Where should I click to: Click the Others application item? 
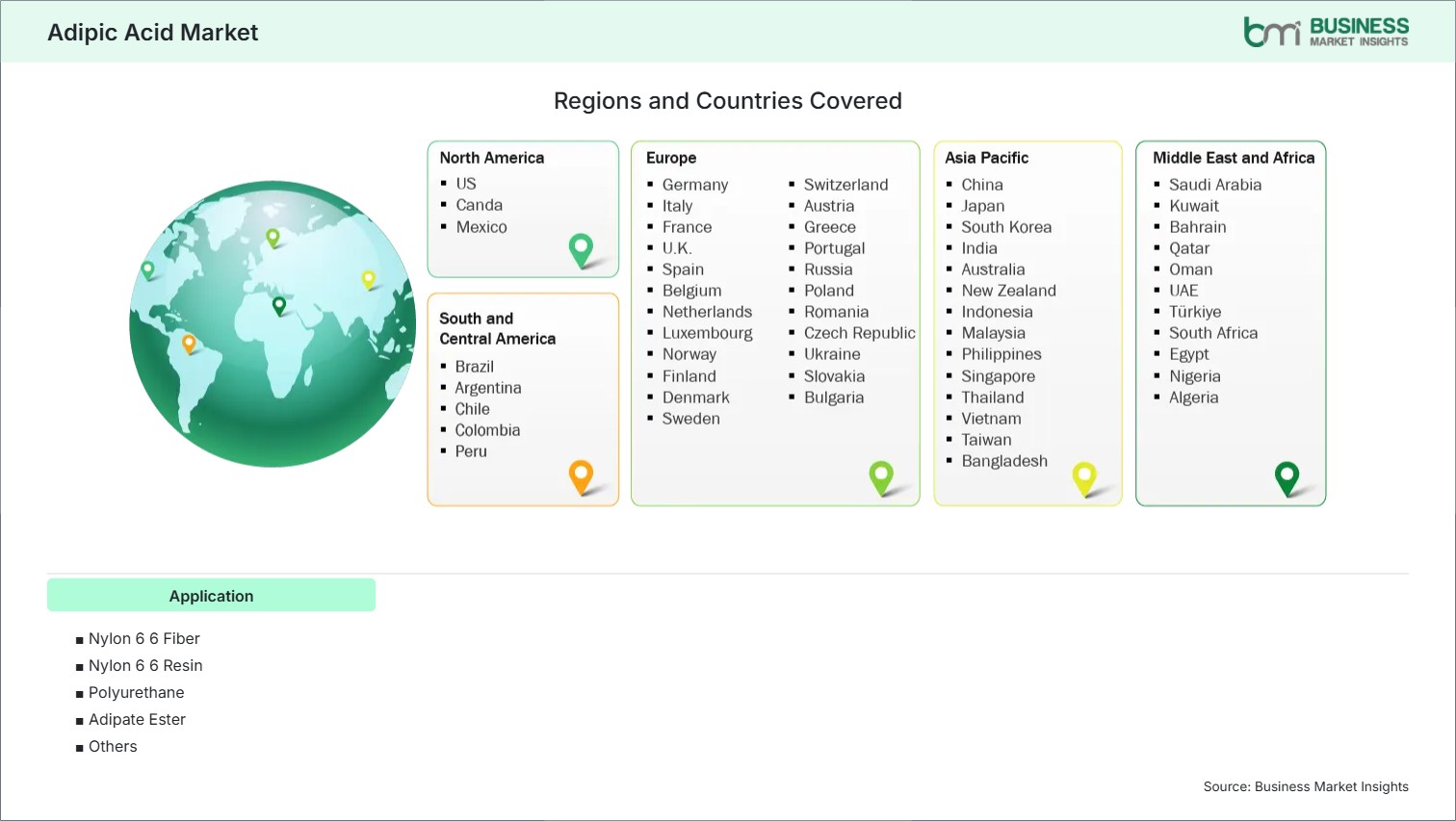(113, 746)
